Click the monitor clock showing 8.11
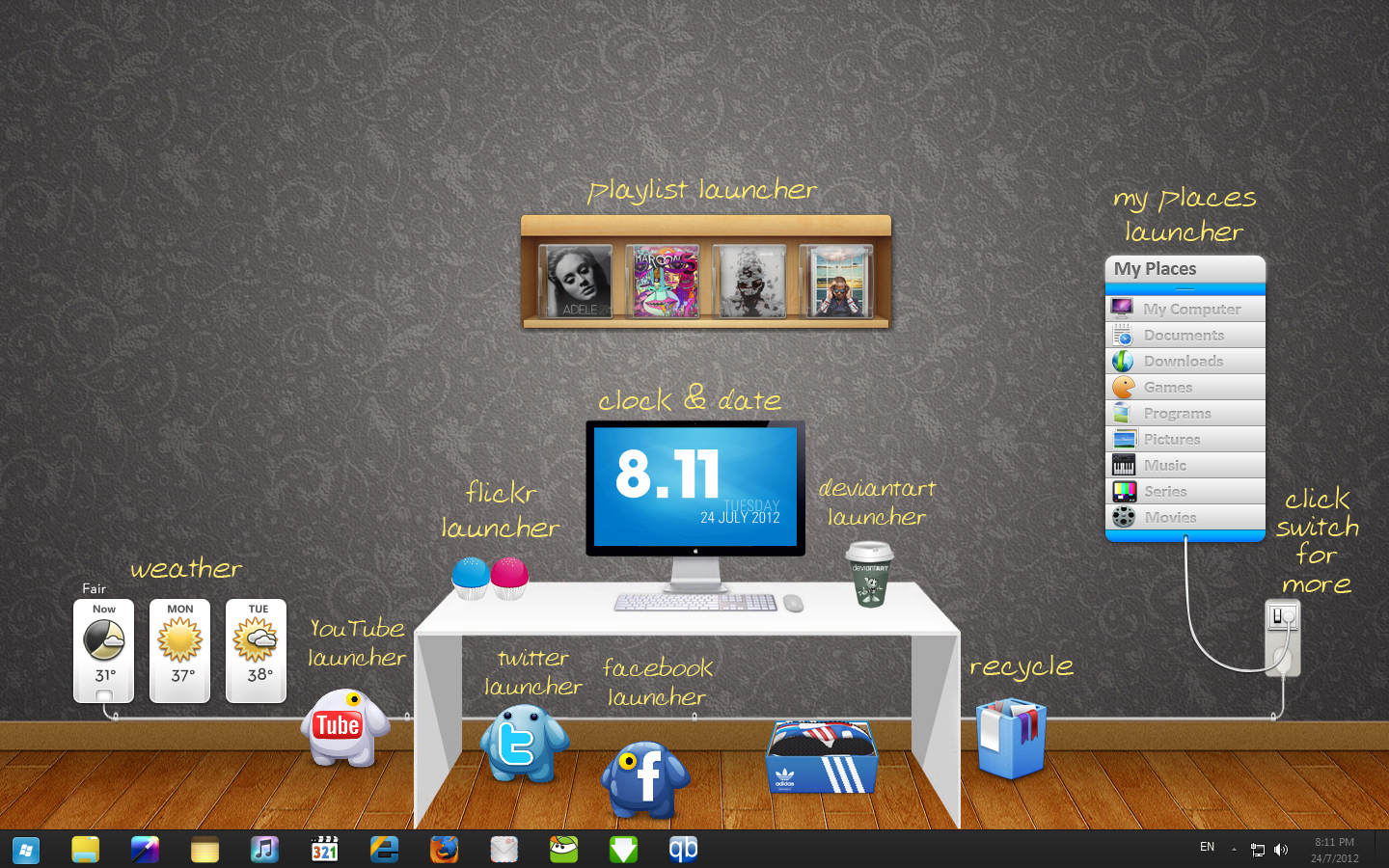Viewport: 1389px width, 868px height. coord(667,475)
